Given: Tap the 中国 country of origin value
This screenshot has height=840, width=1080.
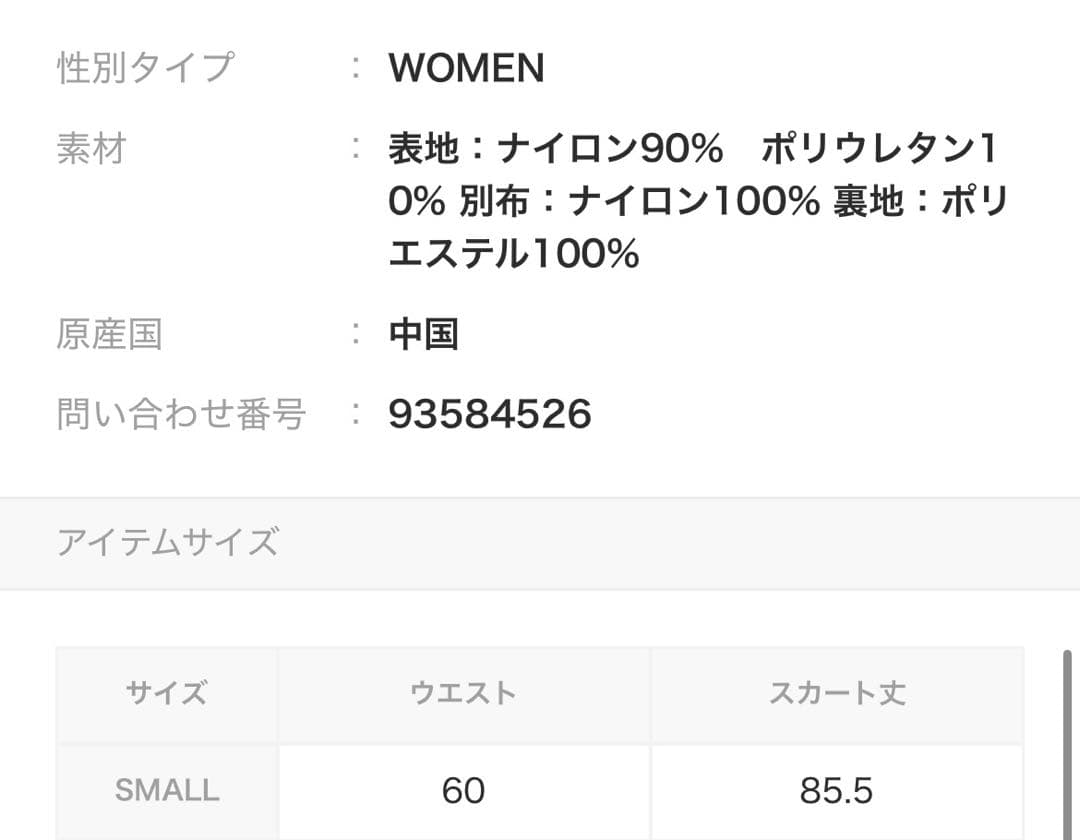Looking at the screenshot, I should [423, 334].
